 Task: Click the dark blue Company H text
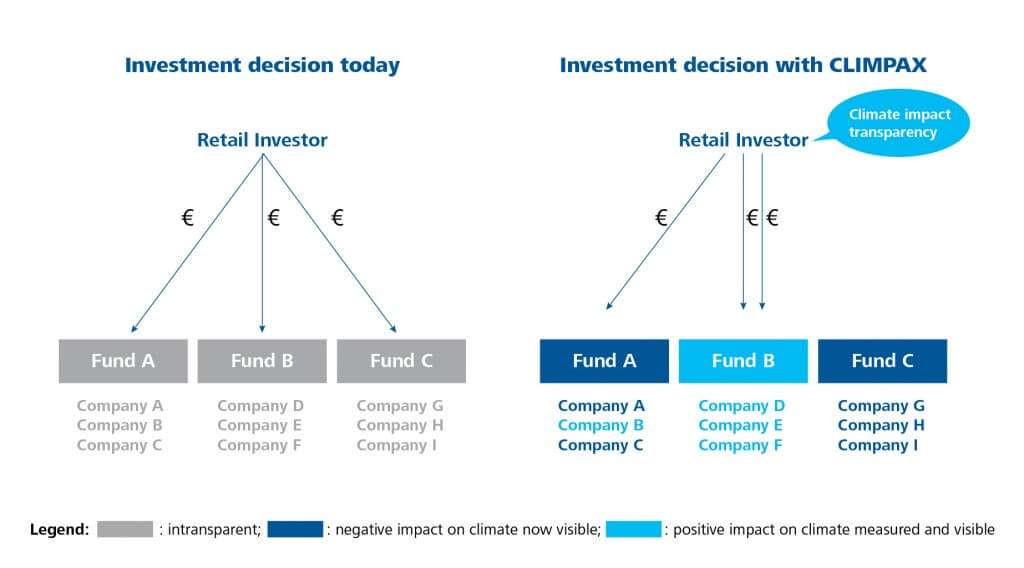tap(881, 425)
